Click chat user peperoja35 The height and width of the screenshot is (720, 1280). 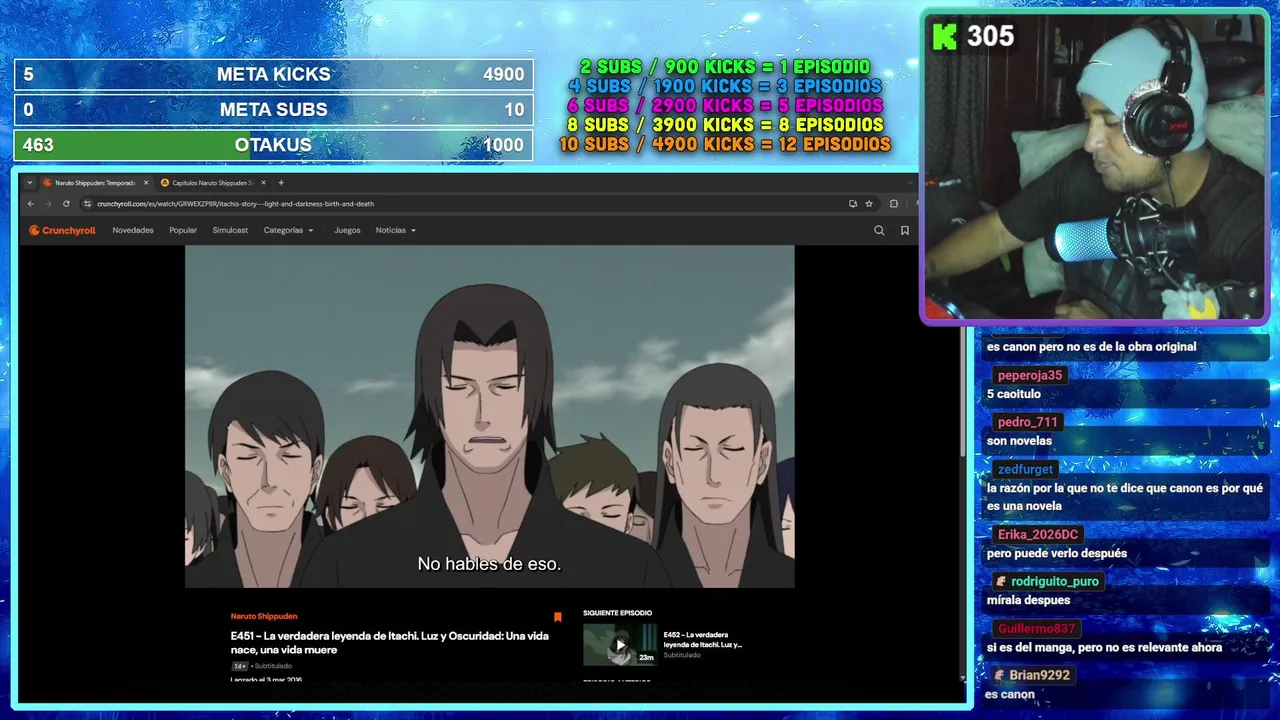click(x=1029, y=375)
